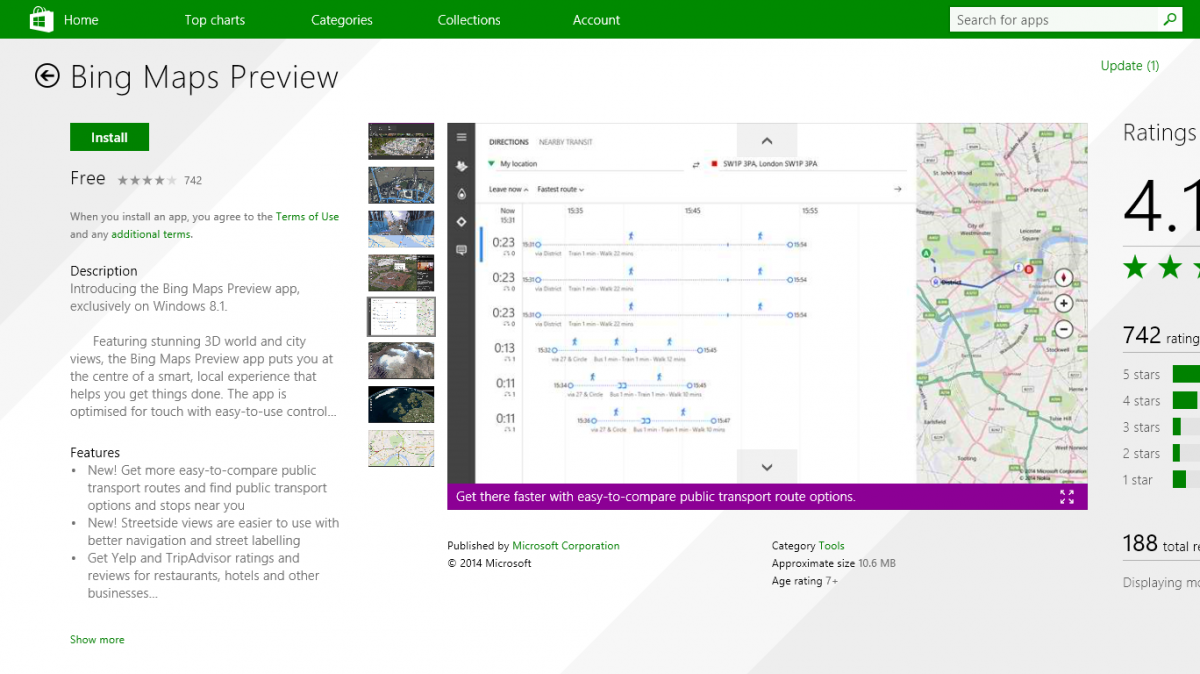Open hamburger menu in Bing Maps screenshot

point(461,138)
